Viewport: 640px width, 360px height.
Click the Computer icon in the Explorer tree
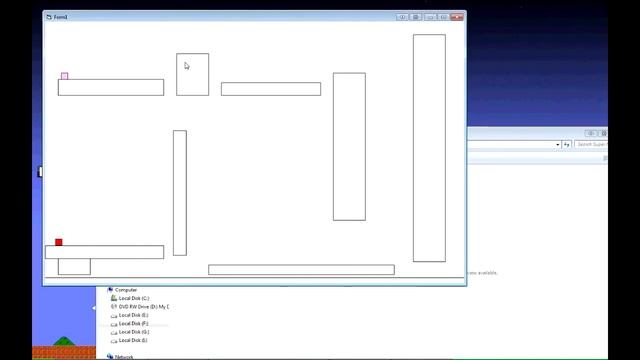tap(110, 290)
